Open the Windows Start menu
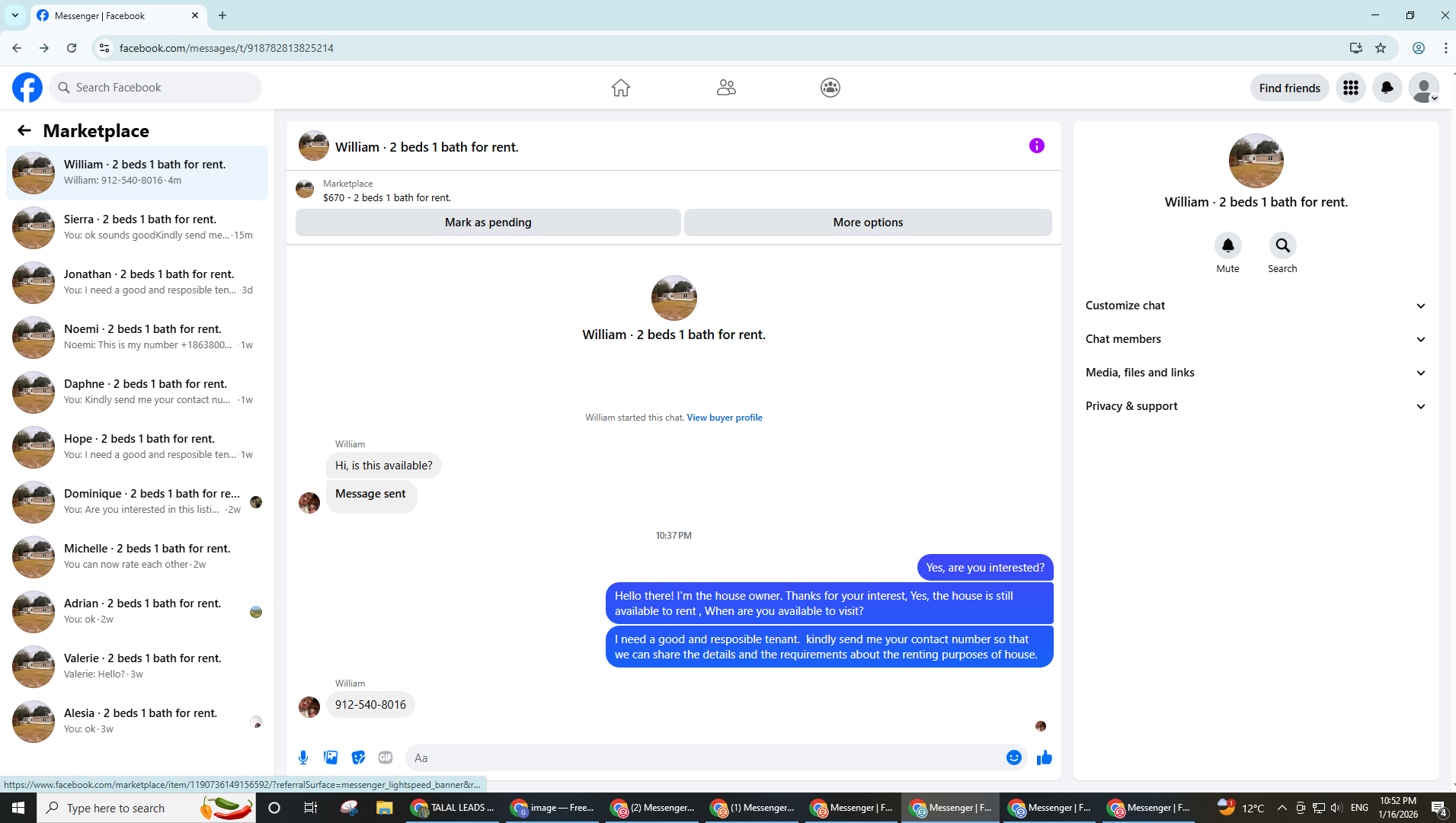The image size is (1456, 823). point(18,808)
